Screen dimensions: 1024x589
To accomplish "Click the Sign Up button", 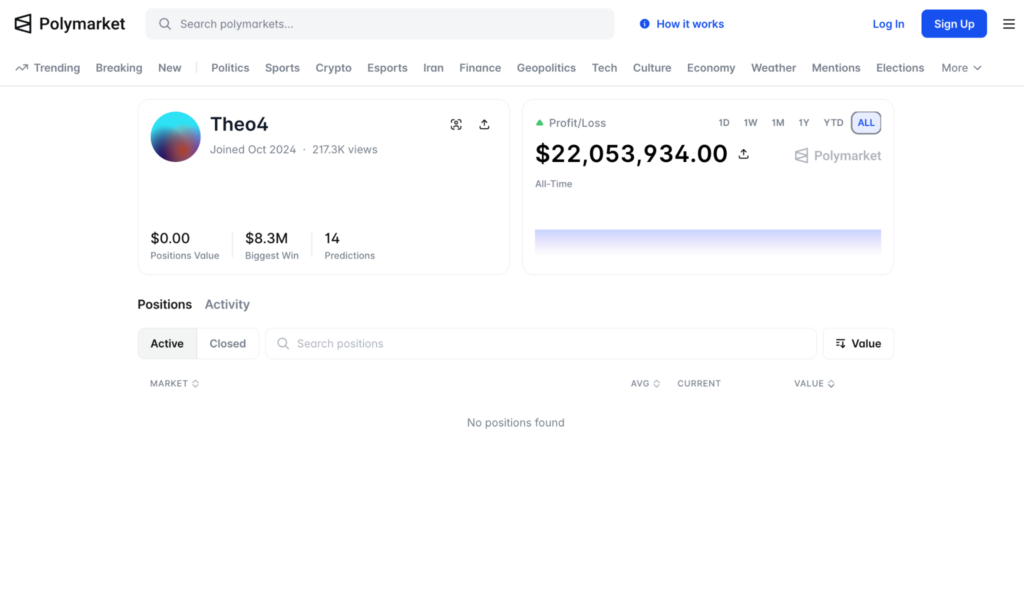I will 954,24.
